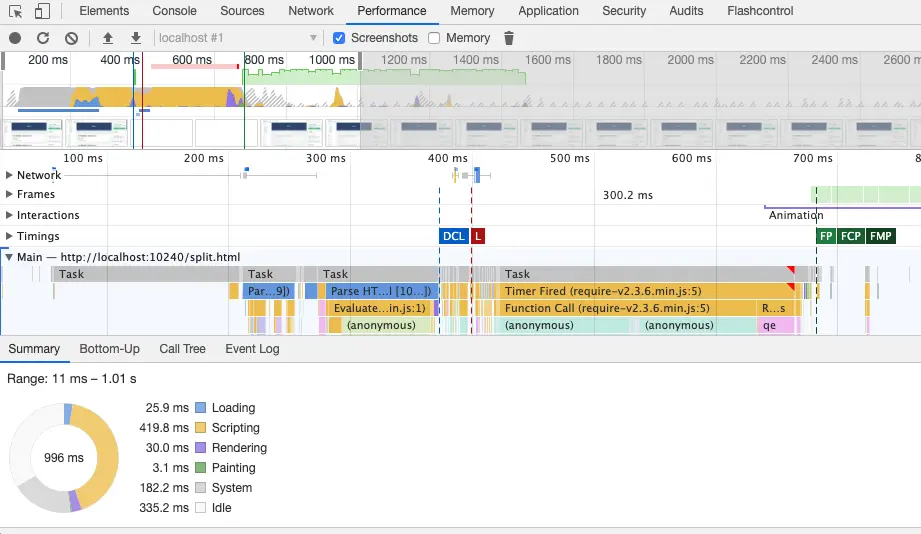Select the FCP timing marker
This screenshot has width=921, height=534.
[x=851, y=236]
